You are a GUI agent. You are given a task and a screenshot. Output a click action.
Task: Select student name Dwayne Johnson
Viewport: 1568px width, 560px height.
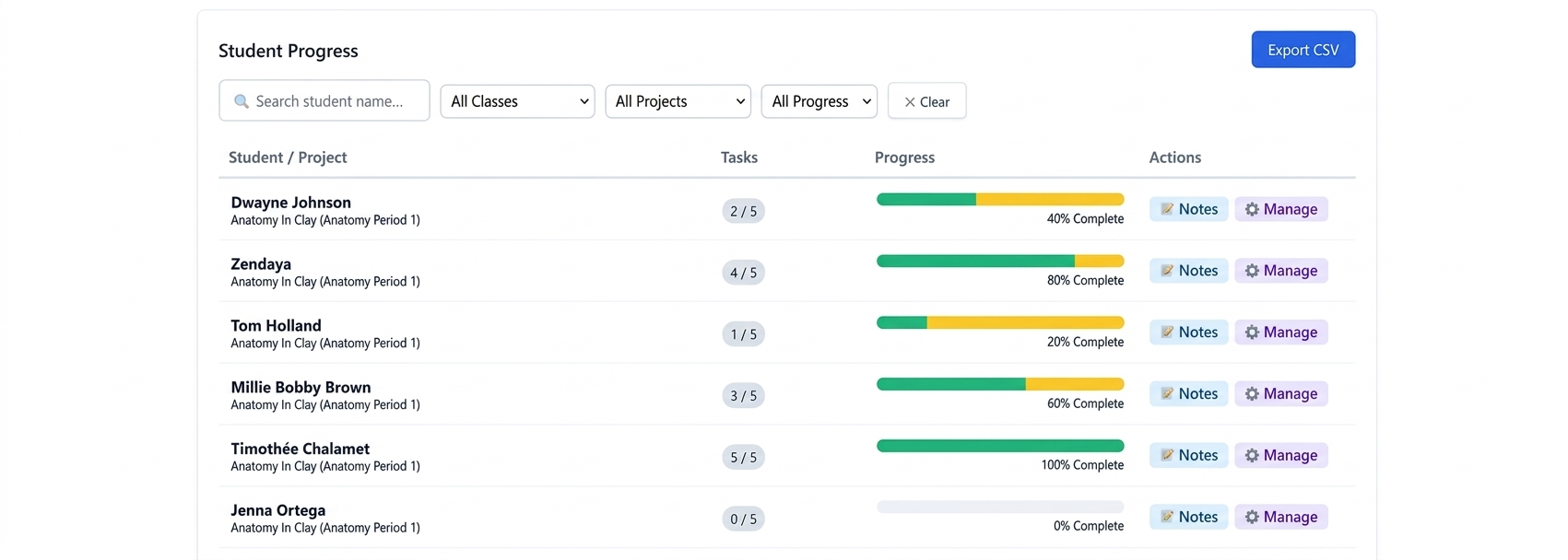click(x=290, y=203)
